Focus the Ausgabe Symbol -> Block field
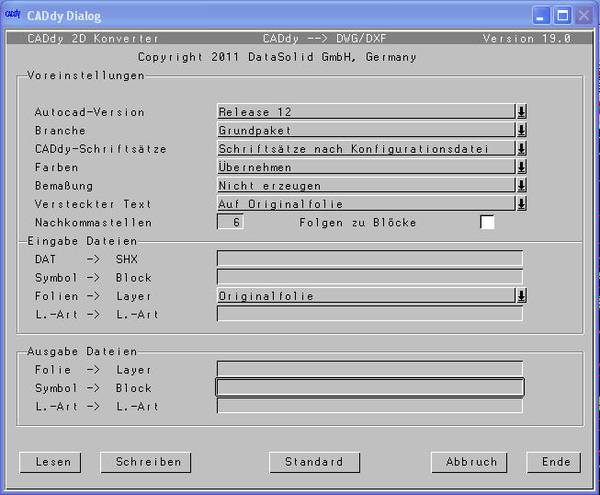600x495 pixels. (369, 388)
